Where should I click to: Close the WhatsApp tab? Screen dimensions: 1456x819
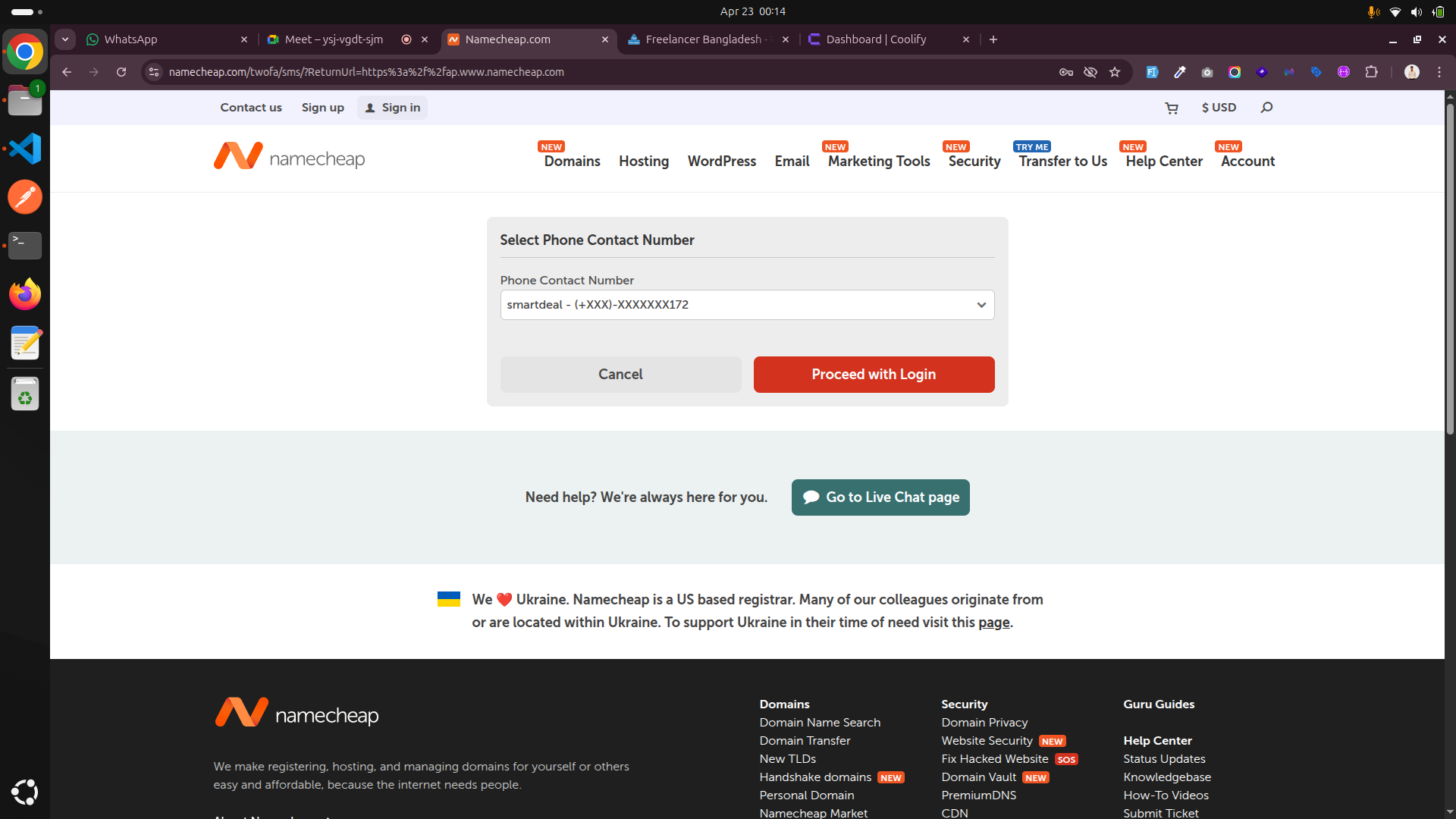click(244, 39)
